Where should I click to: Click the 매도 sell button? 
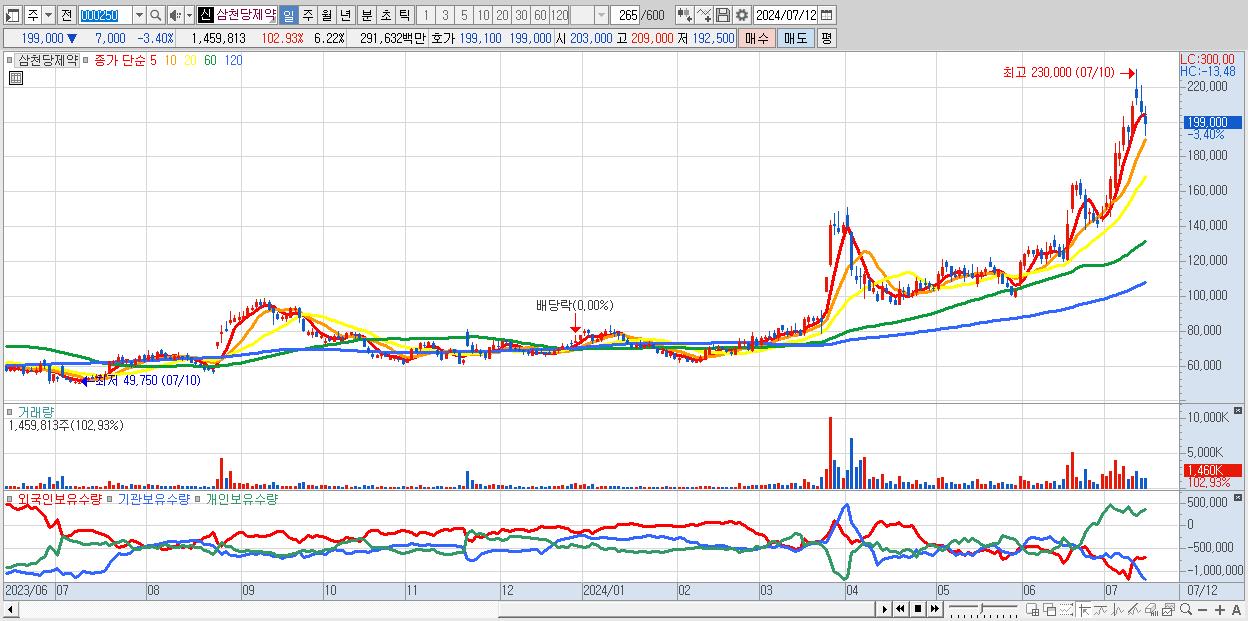(795, 38)
